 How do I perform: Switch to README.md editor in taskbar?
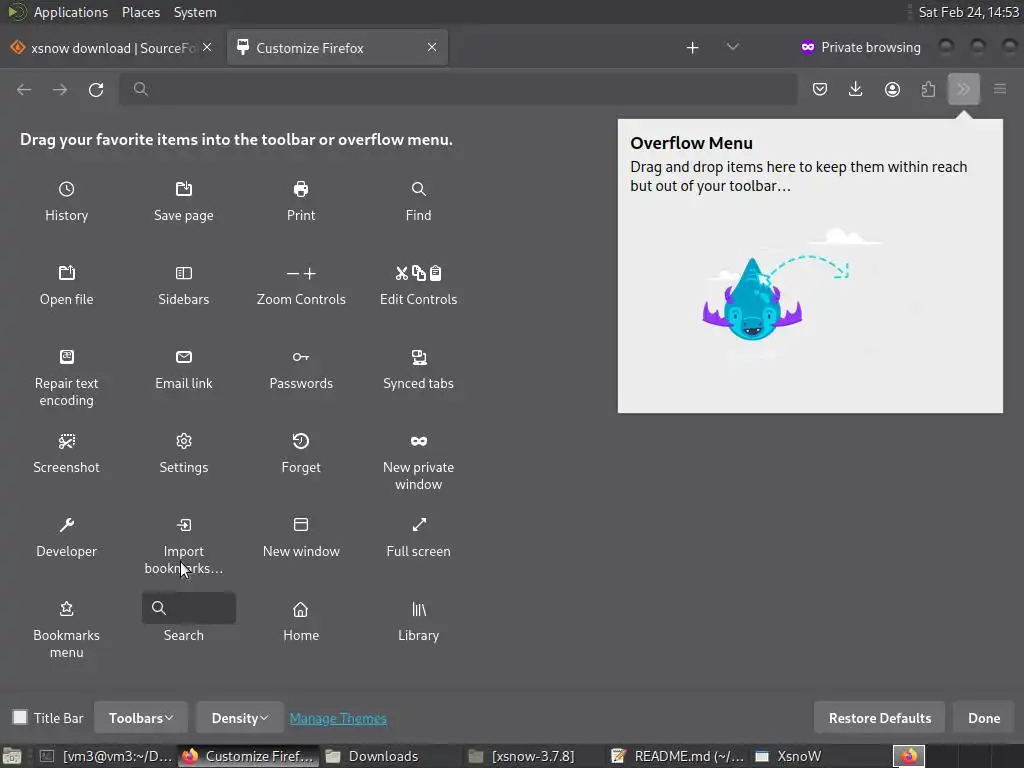(679, 756)
